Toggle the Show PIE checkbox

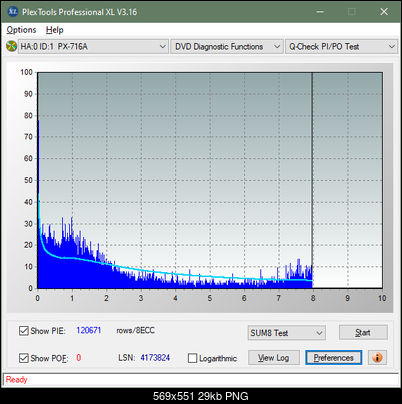[x=24, y=331]
